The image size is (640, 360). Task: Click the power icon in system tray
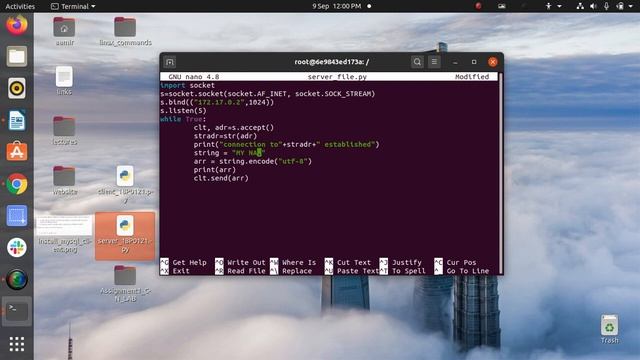[620, 6]
